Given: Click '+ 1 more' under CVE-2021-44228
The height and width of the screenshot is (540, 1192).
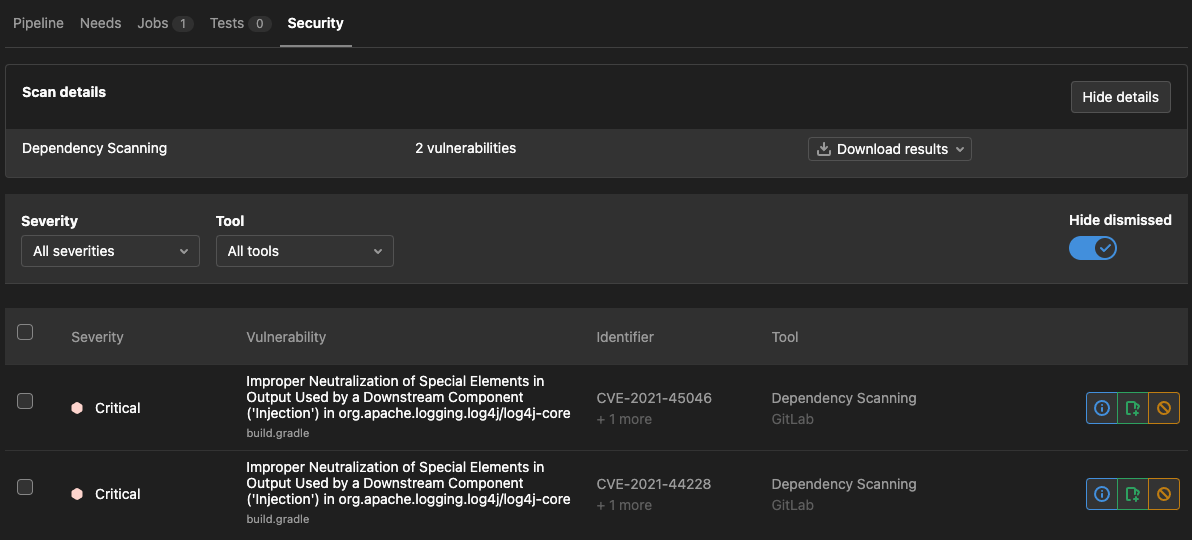Looking at the screenshot, I should (624, 505).
